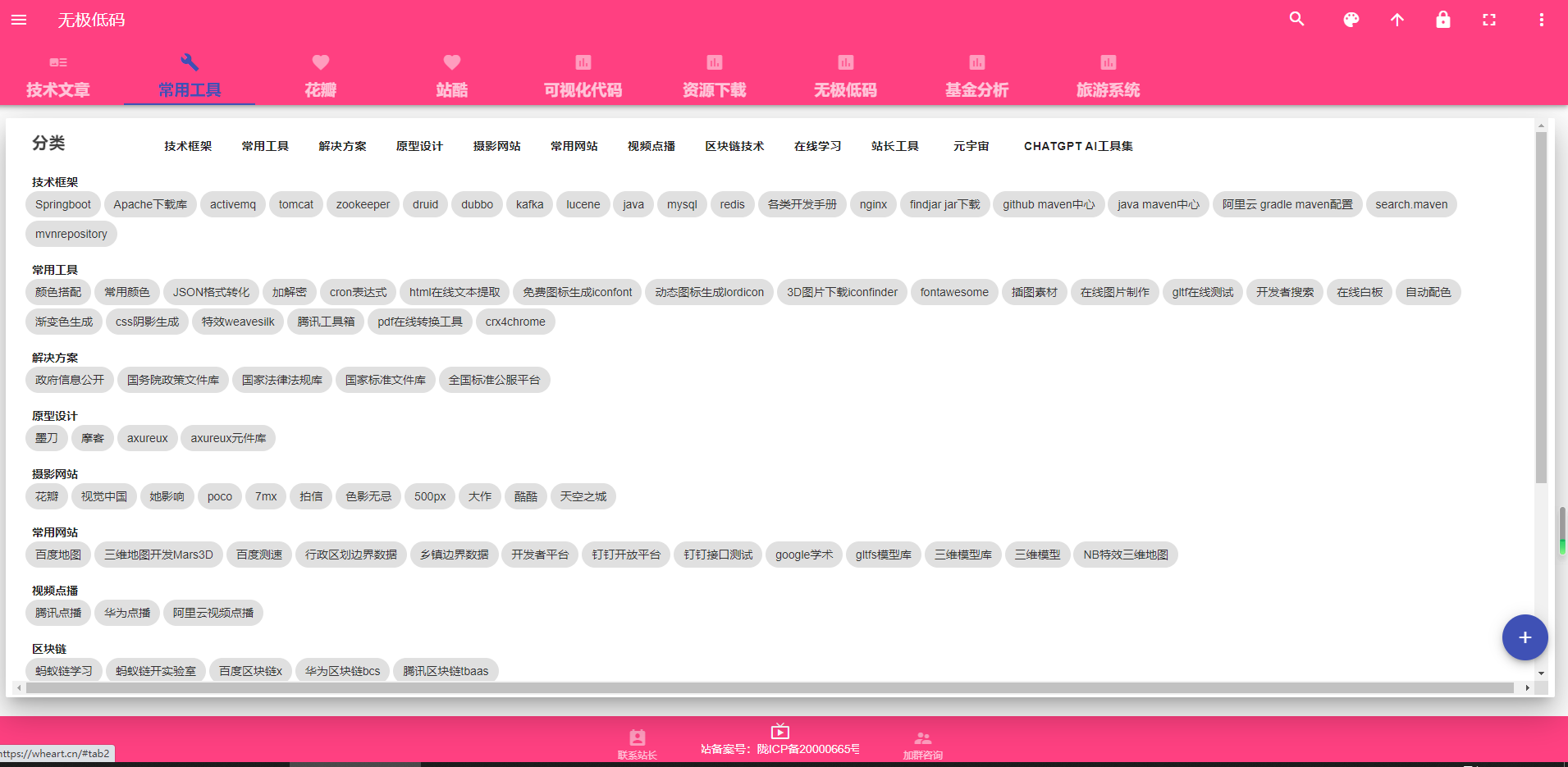Click the vertical scrollbar down arrow

pyautogui.click(x=1541, y=673)
